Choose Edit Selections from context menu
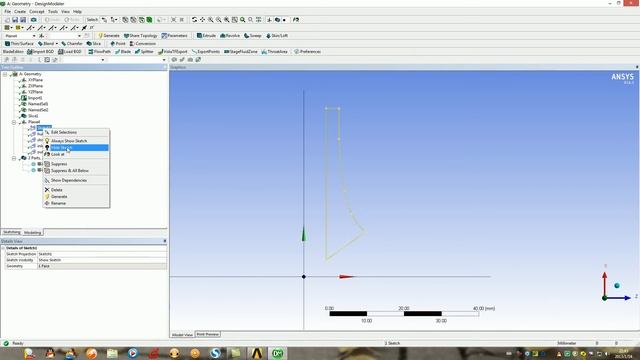The height and width of the screenshot is (360, 640). pos(76,132)
